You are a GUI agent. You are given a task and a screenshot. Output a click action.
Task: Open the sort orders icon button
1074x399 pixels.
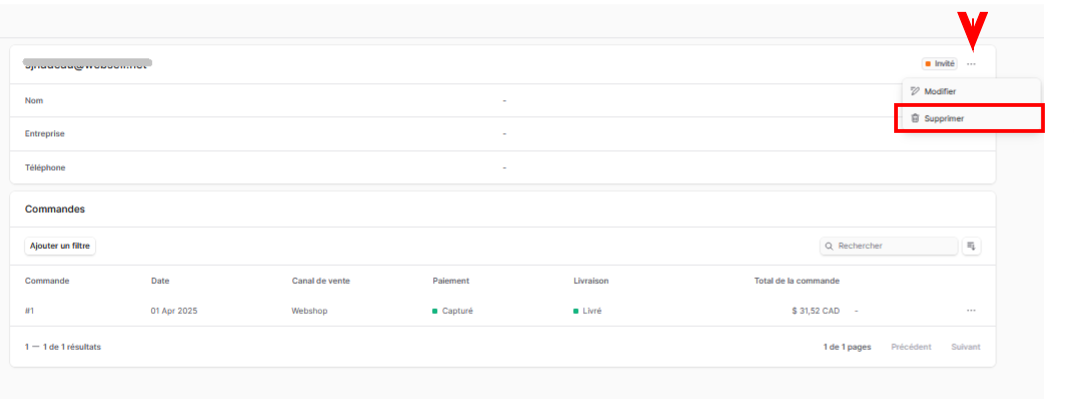(971, 246)
